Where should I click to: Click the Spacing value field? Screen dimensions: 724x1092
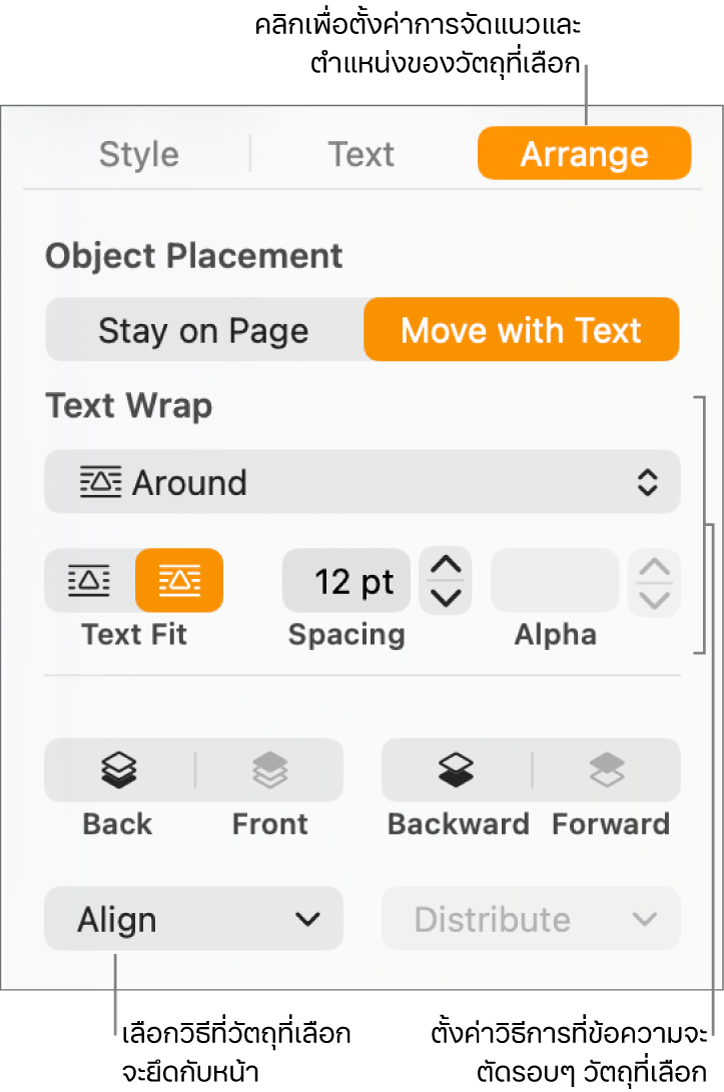pos(346,581)
